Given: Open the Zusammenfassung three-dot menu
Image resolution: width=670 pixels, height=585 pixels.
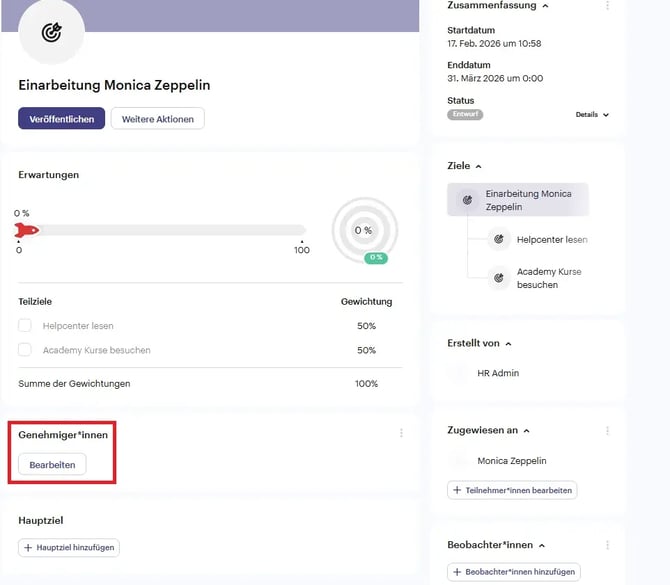Looking at the screenshot, I should [607, 6].
